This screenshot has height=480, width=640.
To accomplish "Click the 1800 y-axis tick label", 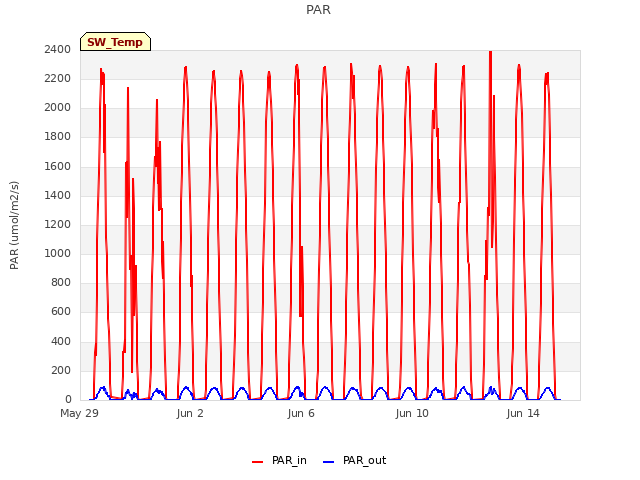I will click(58, 137).
